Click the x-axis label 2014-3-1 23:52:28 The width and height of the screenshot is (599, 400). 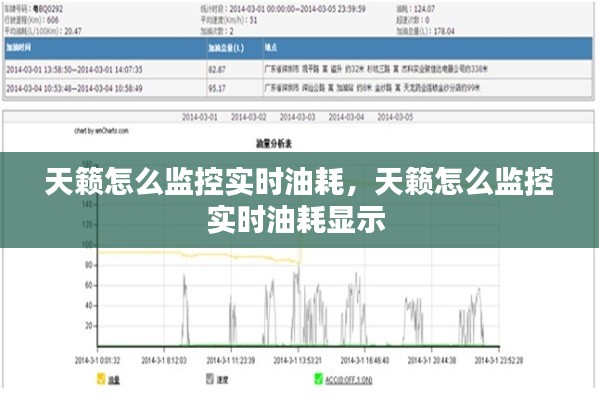pos(499,360)
